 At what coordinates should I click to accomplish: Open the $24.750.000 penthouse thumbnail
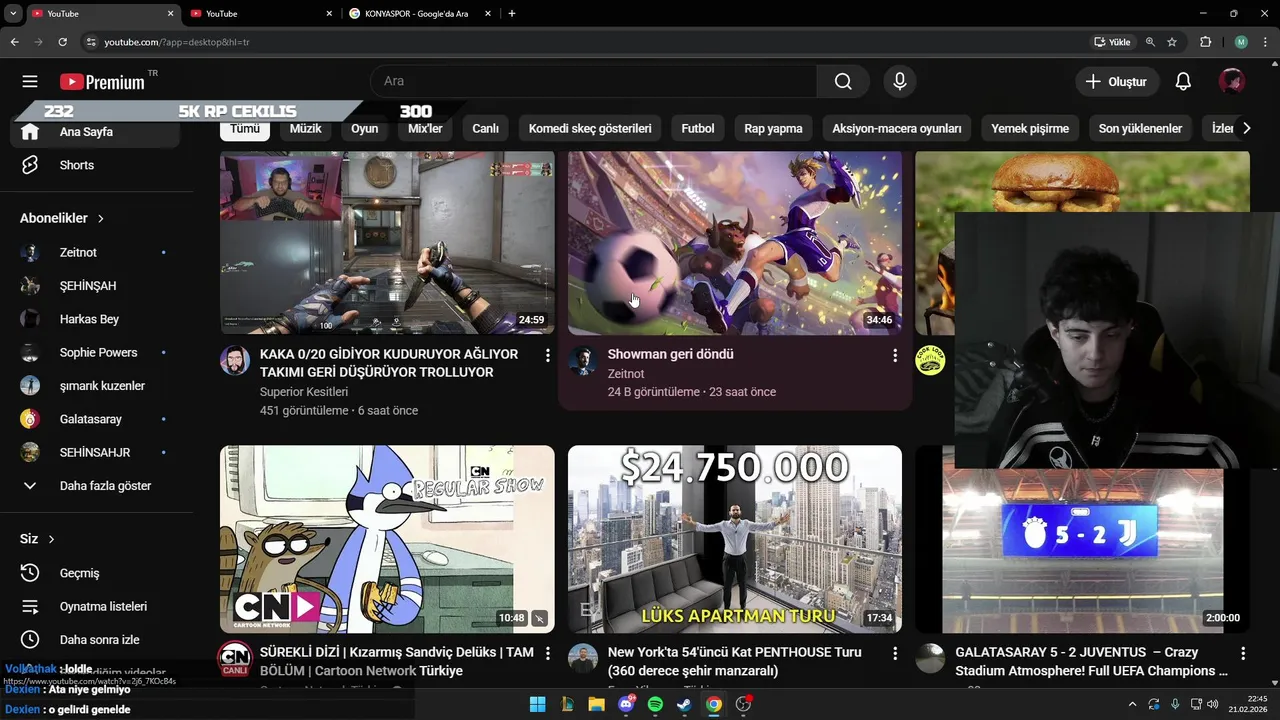(x=735, y=539)
